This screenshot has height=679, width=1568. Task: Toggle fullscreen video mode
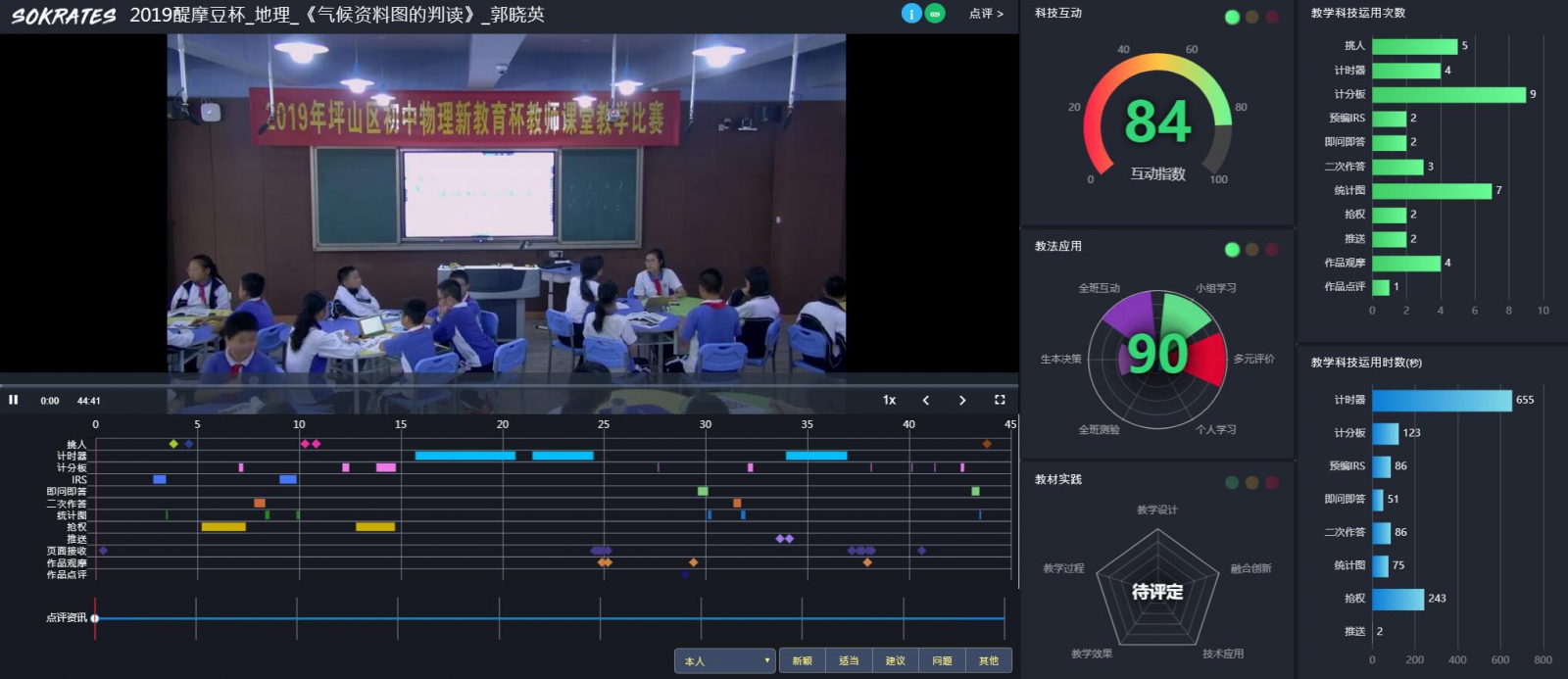(x=1000, y=400)
